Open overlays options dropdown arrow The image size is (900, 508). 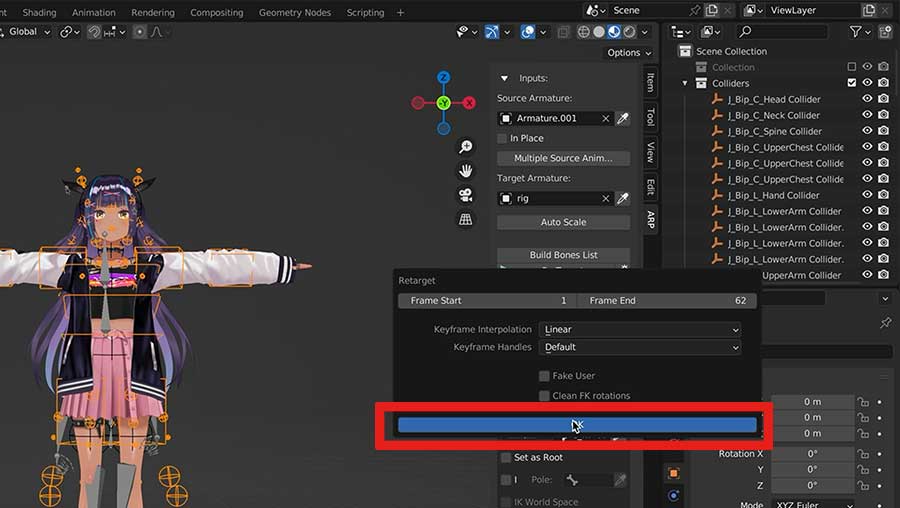pos(542,32)
